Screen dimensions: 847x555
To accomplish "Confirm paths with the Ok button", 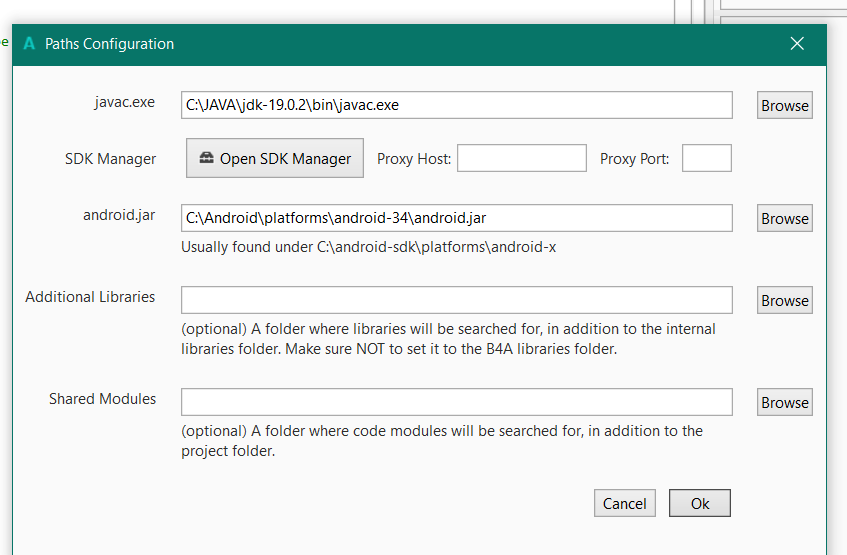I will [700, 503].
